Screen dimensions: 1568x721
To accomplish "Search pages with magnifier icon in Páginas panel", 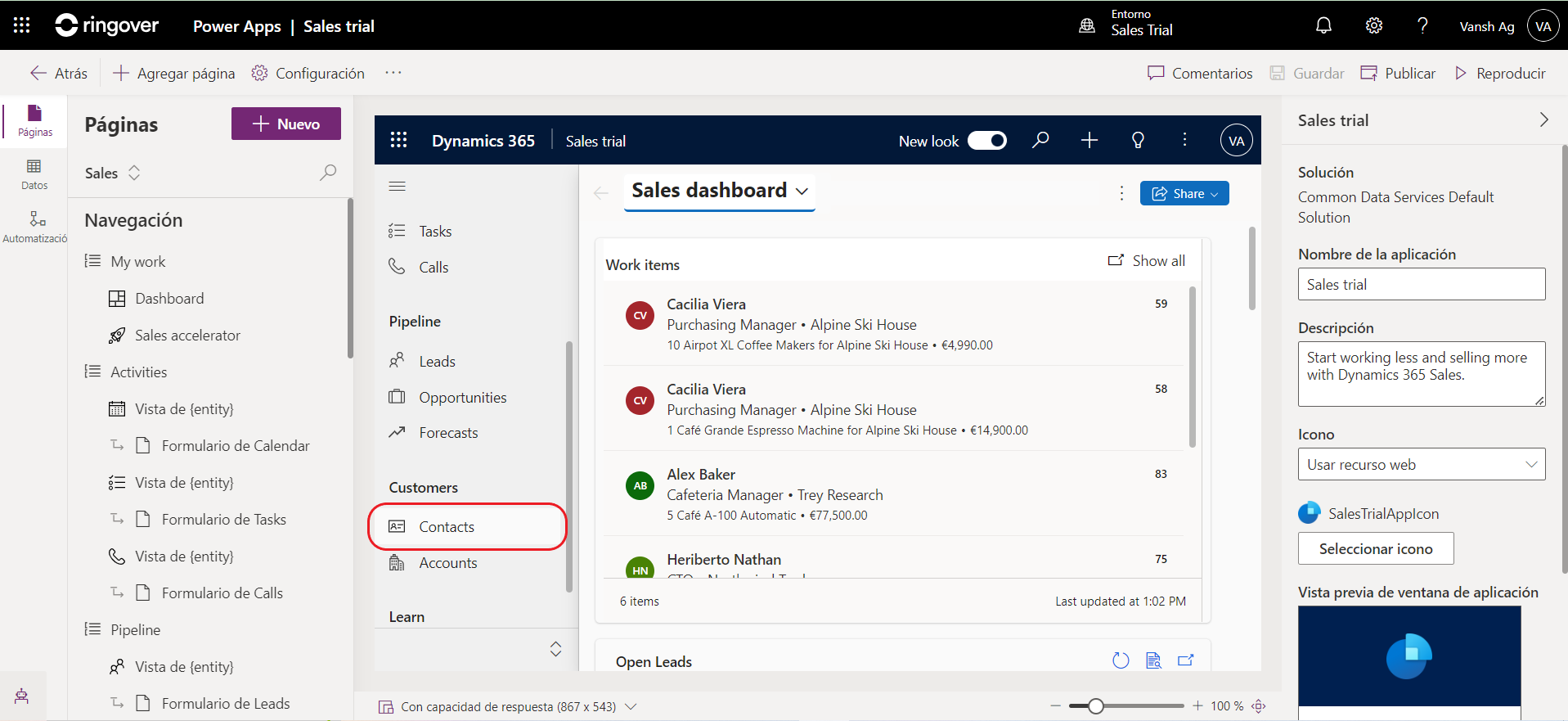I will [328, 173].
